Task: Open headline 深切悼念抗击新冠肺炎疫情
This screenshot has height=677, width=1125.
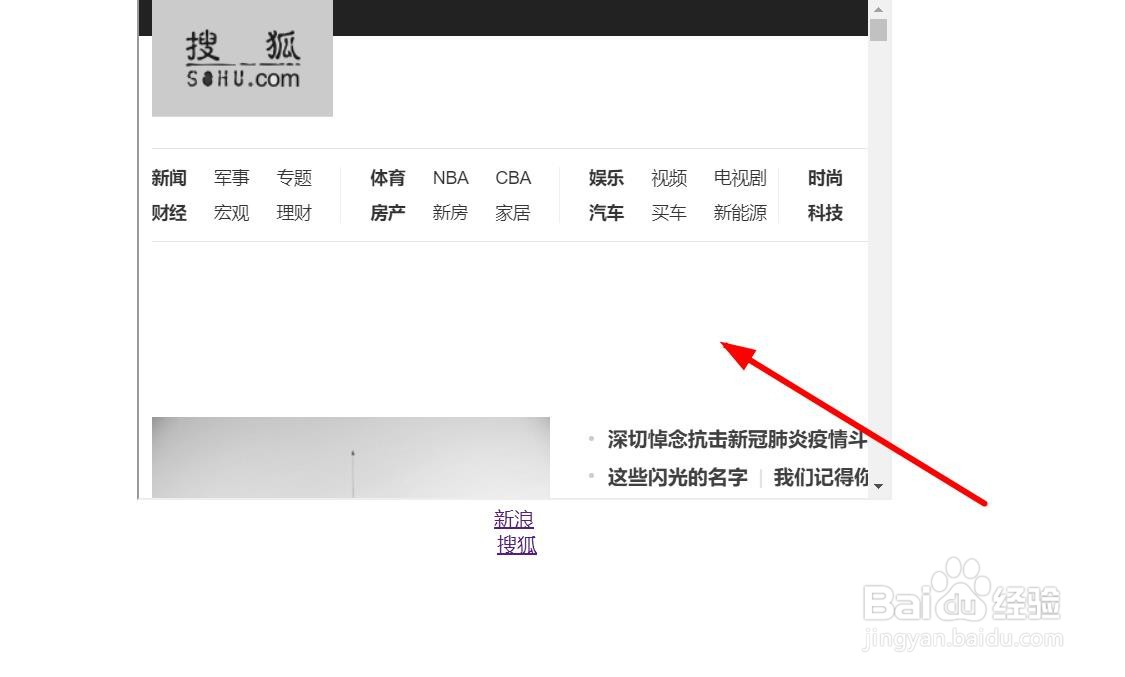Action: 738,439
